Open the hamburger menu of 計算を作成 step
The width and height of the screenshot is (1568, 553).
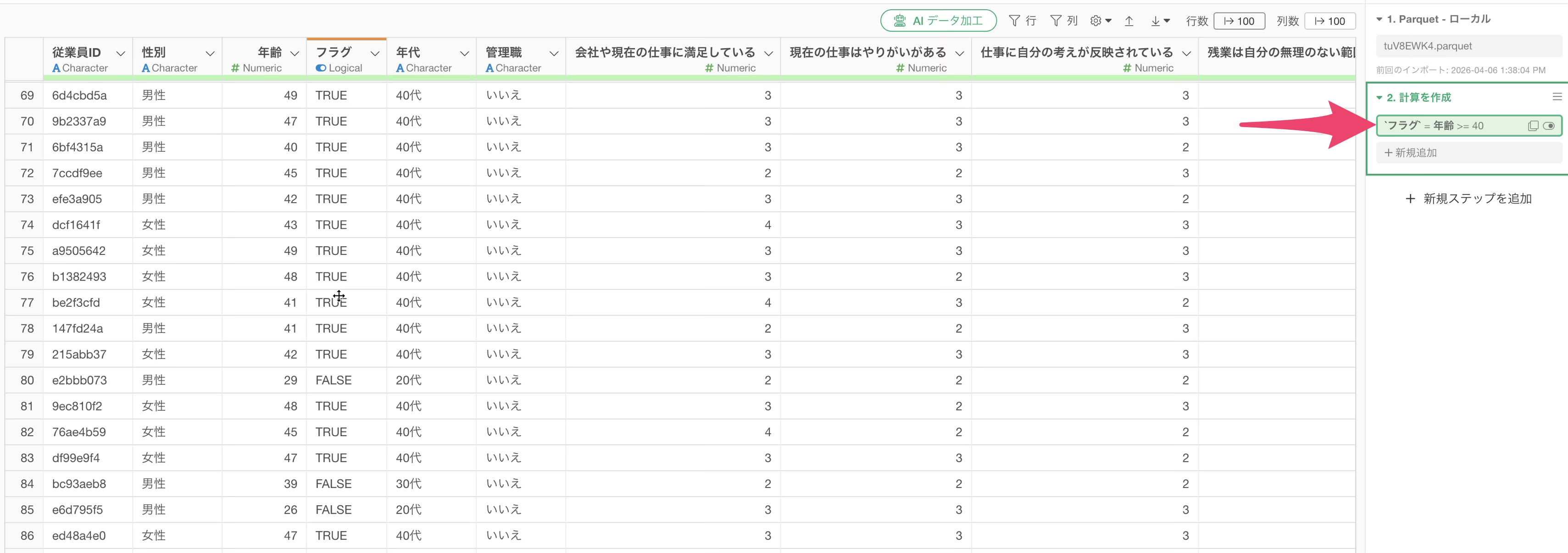1557,97
